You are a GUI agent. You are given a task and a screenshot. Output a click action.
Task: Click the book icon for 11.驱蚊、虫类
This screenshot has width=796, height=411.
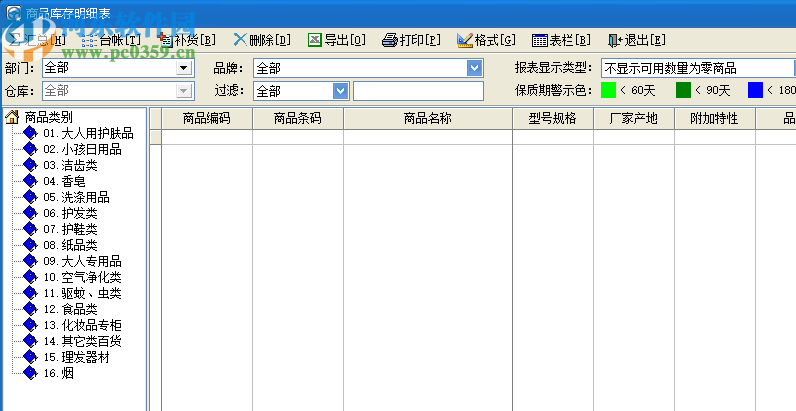[x=30, y=293]
